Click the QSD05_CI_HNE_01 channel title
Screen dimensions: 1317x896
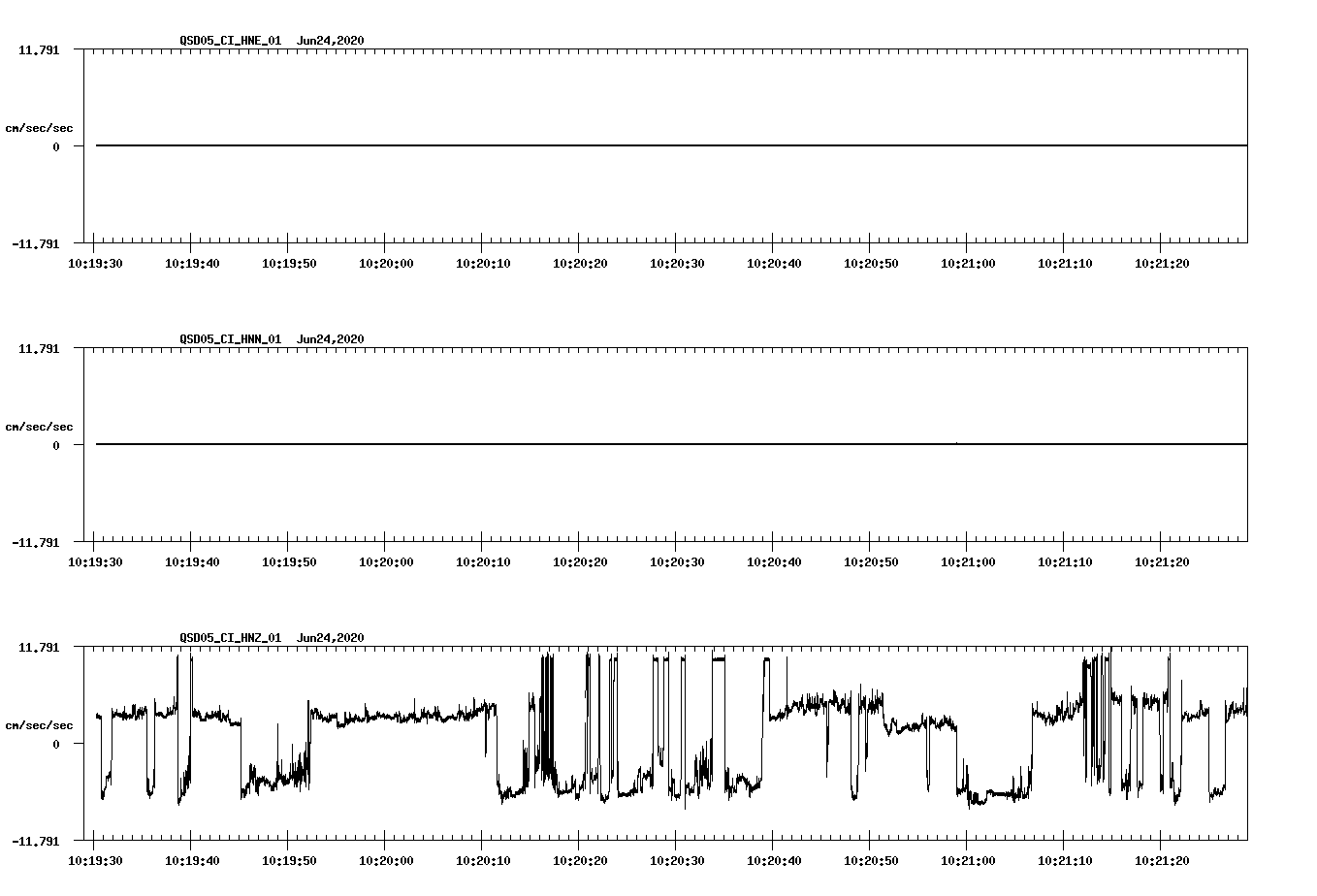click(x=231, y=40)
